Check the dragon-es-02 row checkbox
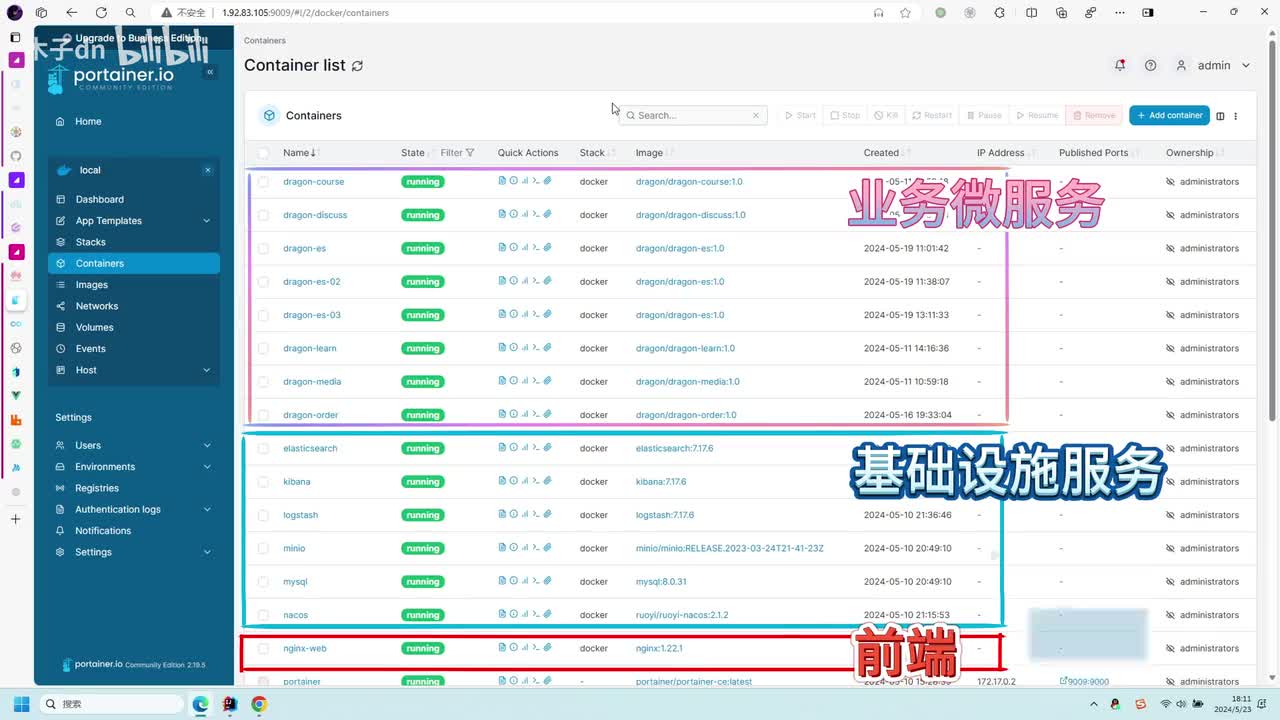Screen dimensions: 1280x720 click(263, 282)
